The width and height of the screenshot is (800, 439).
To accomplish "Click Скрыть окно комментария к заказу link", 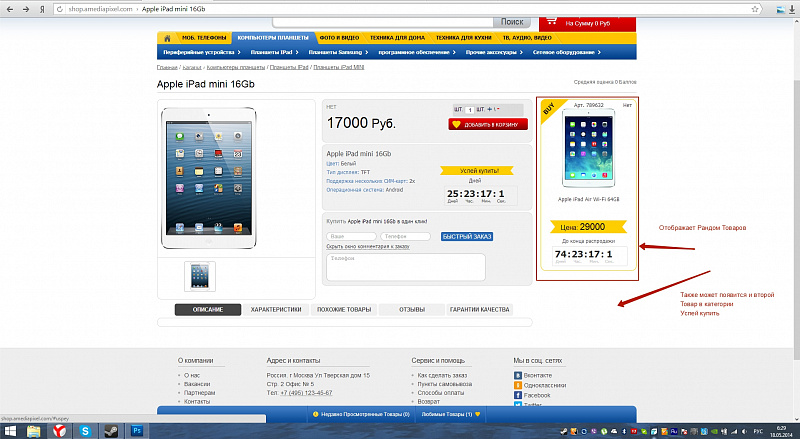I will point(368,247).
